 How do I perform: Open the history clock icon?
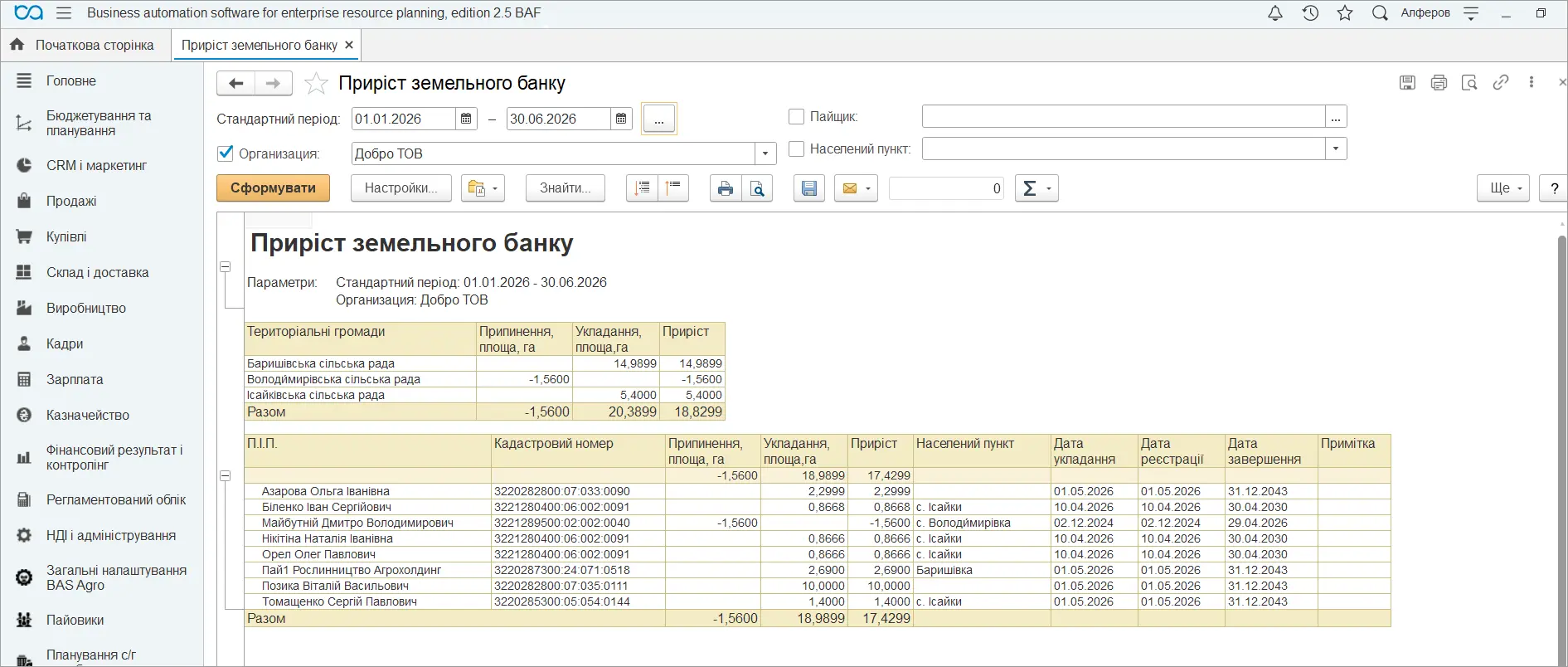[1310, 13]
